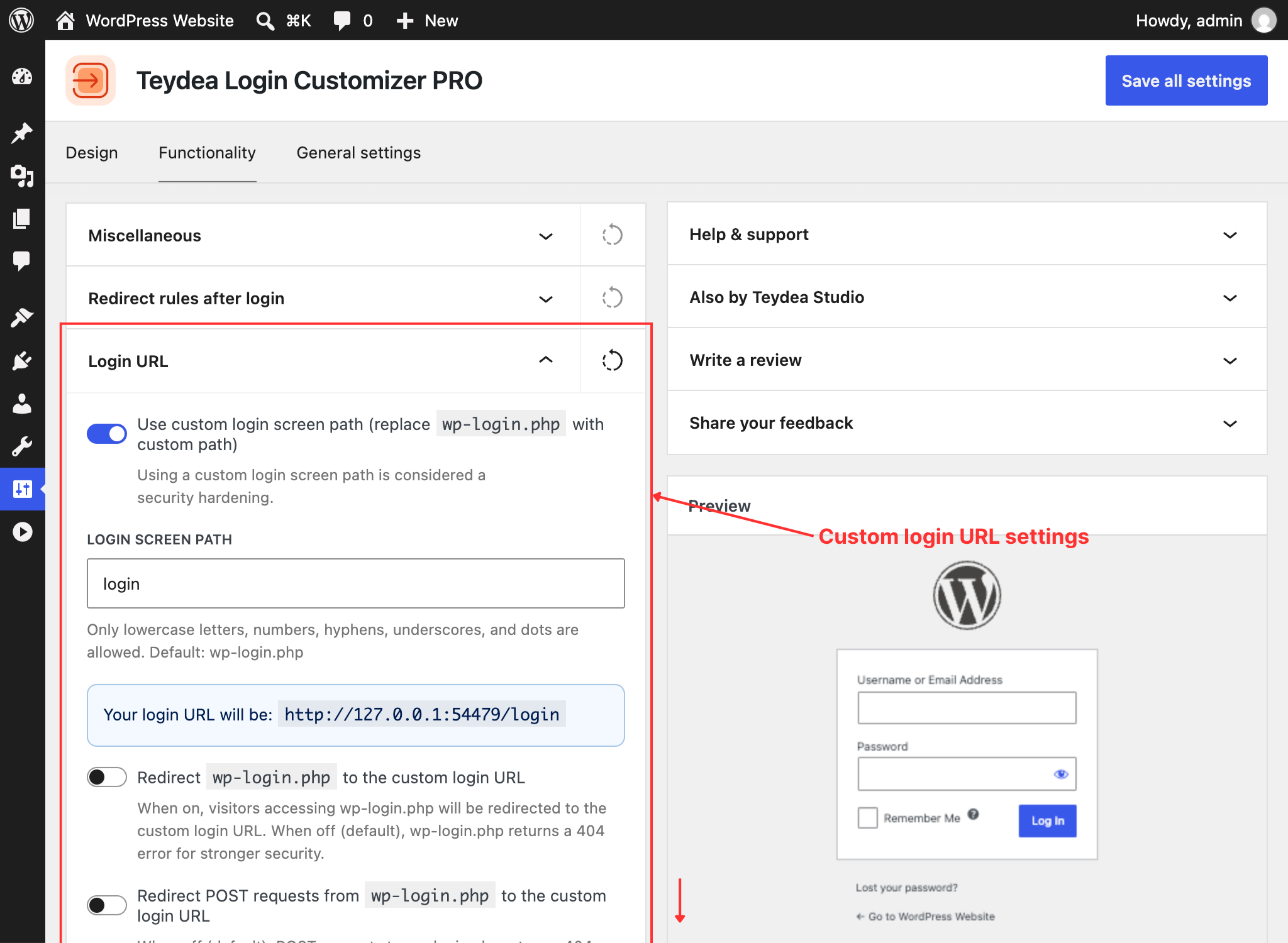Open the New content menu
1288x943 pixels.
(x=427, y=21)
